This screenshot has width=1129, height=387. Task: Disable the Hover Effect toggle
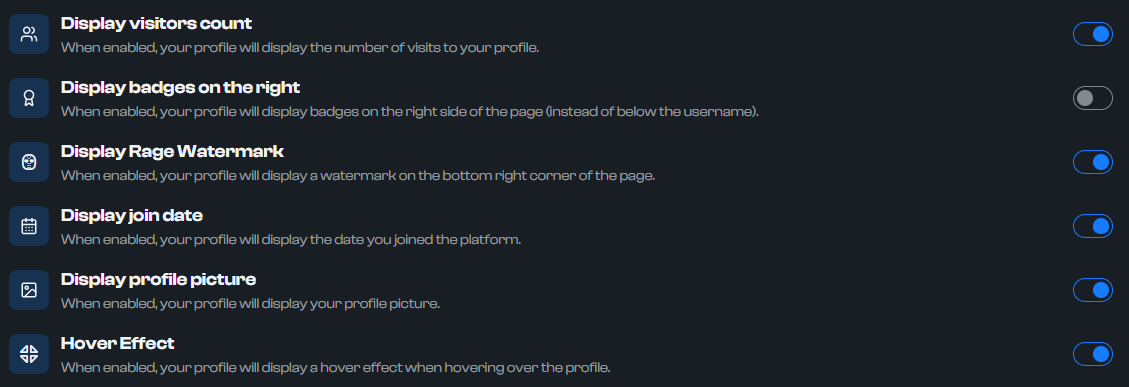1092,354
